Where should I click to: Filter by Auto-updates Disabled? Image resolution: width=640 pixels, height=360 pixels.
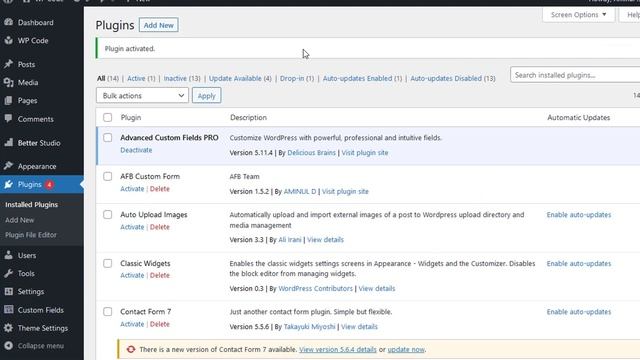tap(446, 78)
